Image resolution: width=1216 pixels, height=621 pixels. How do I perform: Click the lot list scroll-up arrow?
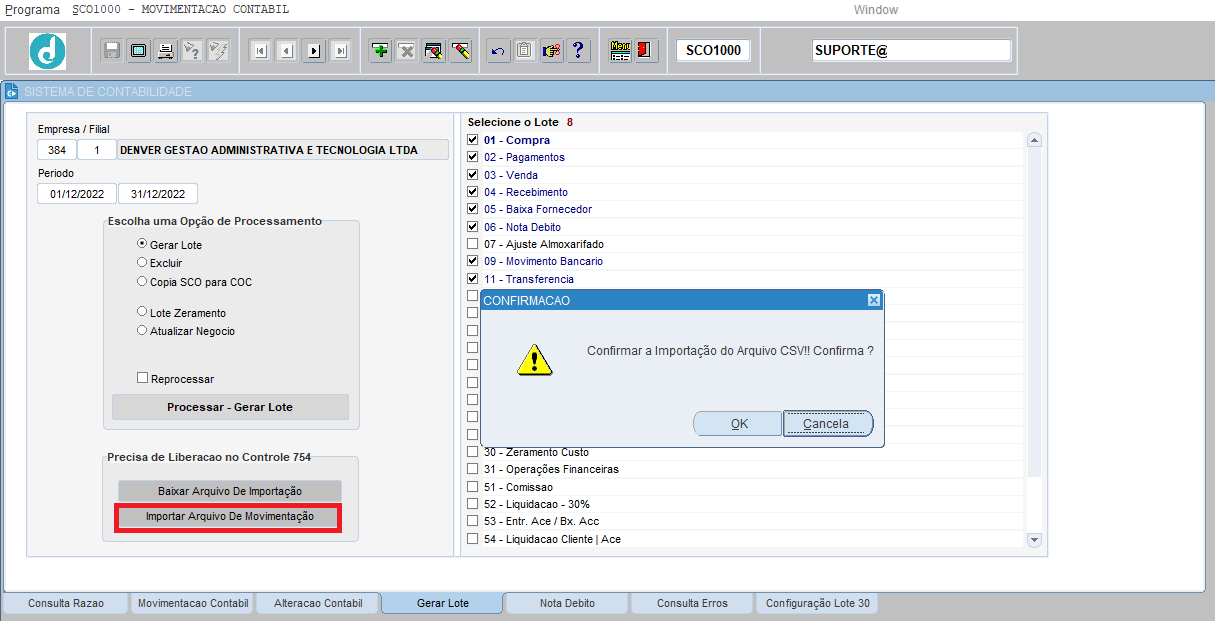click(x=1035, y=140)
